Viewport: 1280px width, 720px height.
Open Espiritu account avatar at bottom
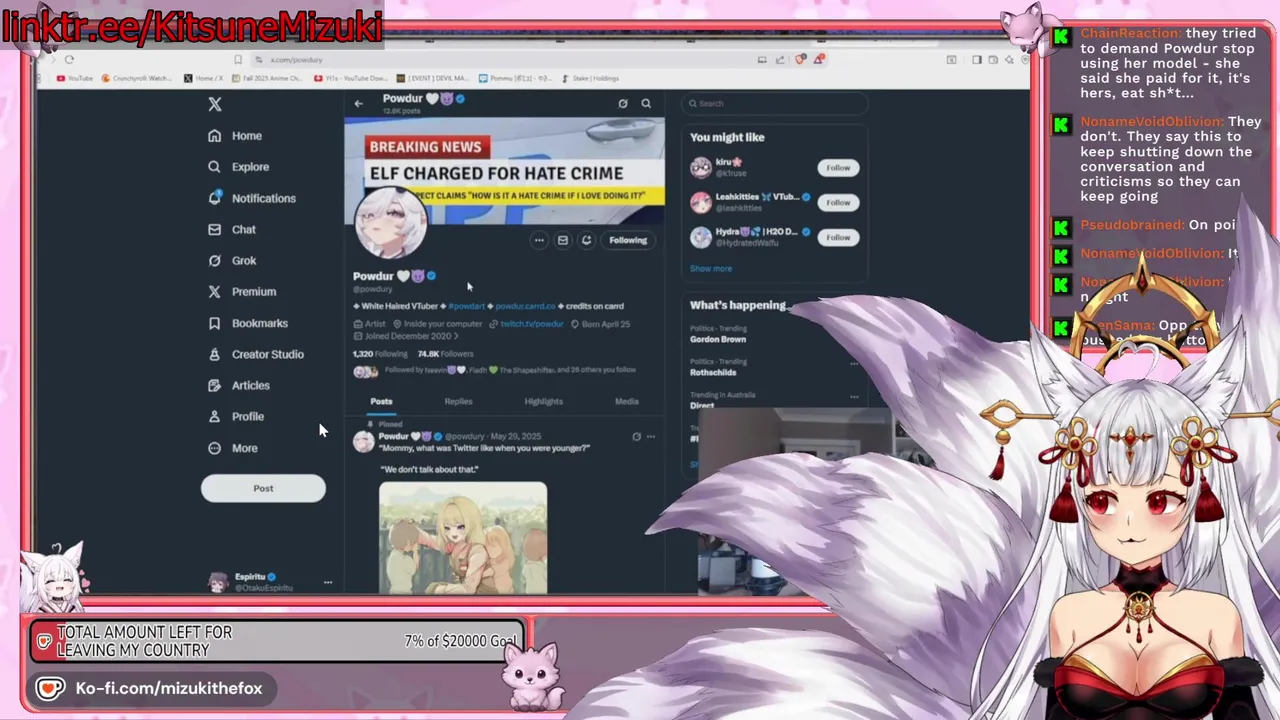(218, 582)
